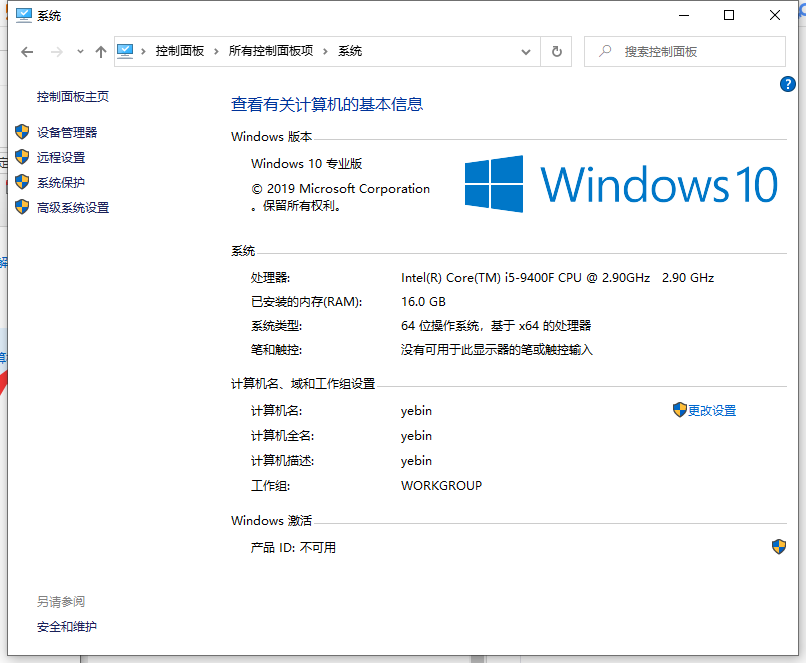Open 设备管理器 from the sidebar

point(68,131)
